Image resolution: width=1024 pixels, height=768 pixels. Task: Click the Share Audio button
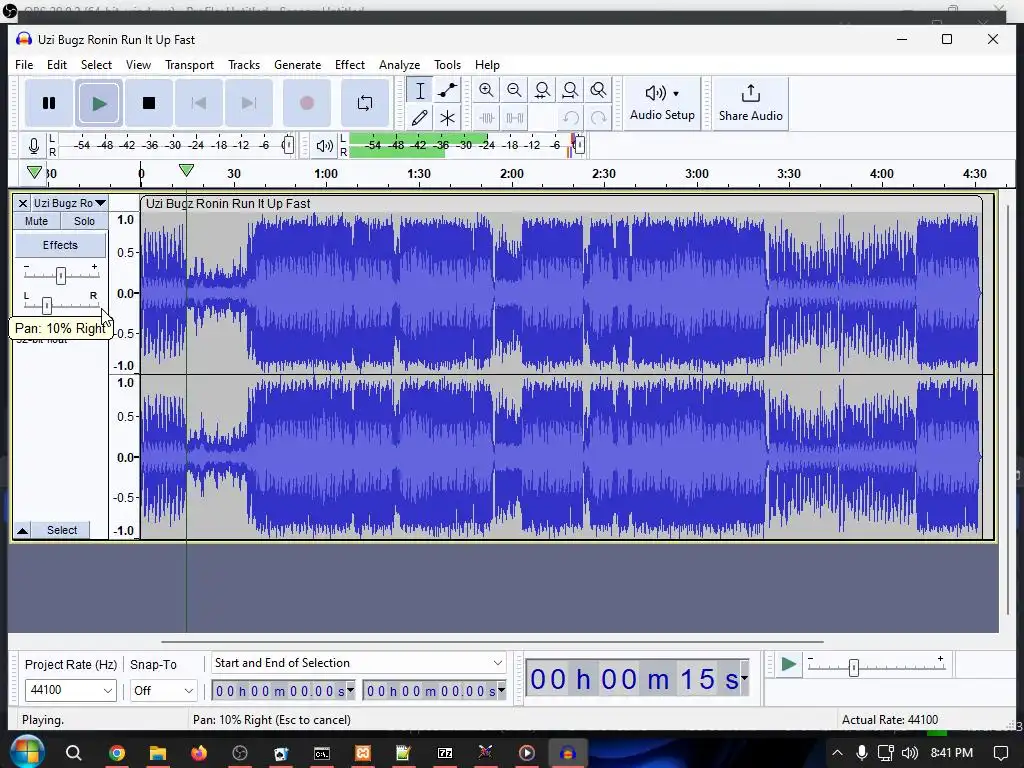click(750, 103)
